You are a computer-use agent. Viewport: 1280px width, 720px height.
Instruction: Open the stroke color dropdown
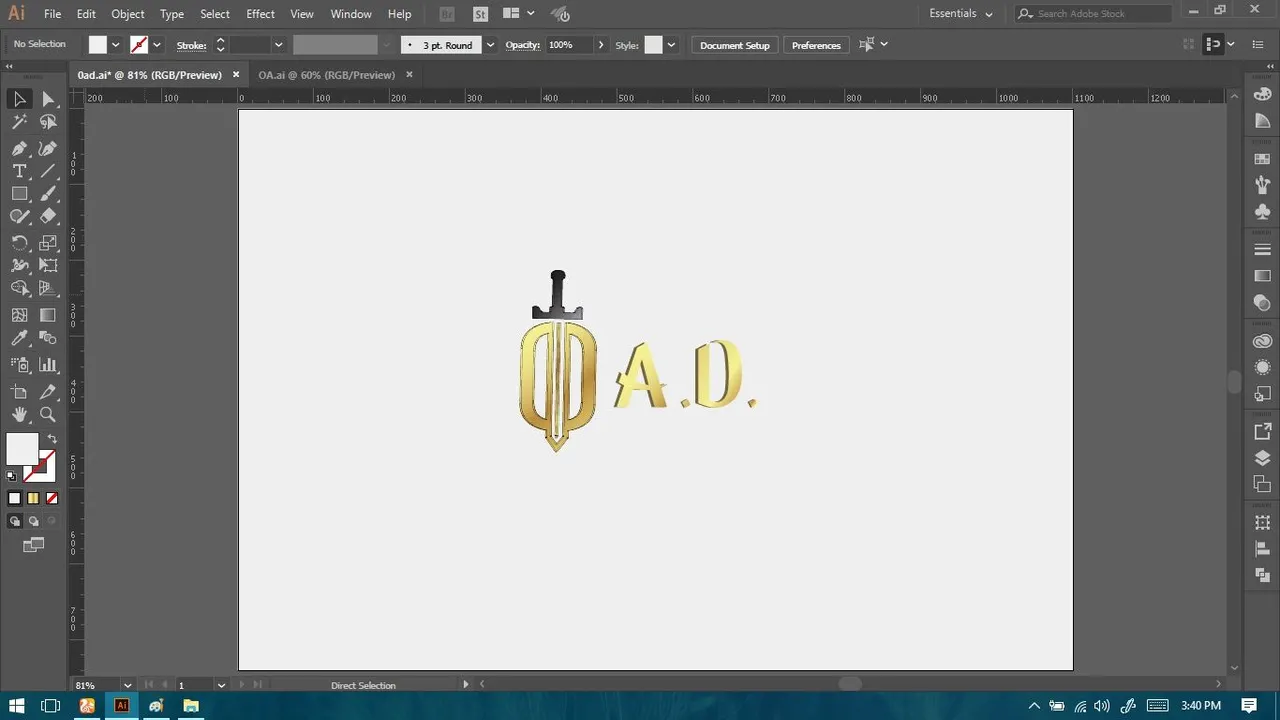pos(157,45)
